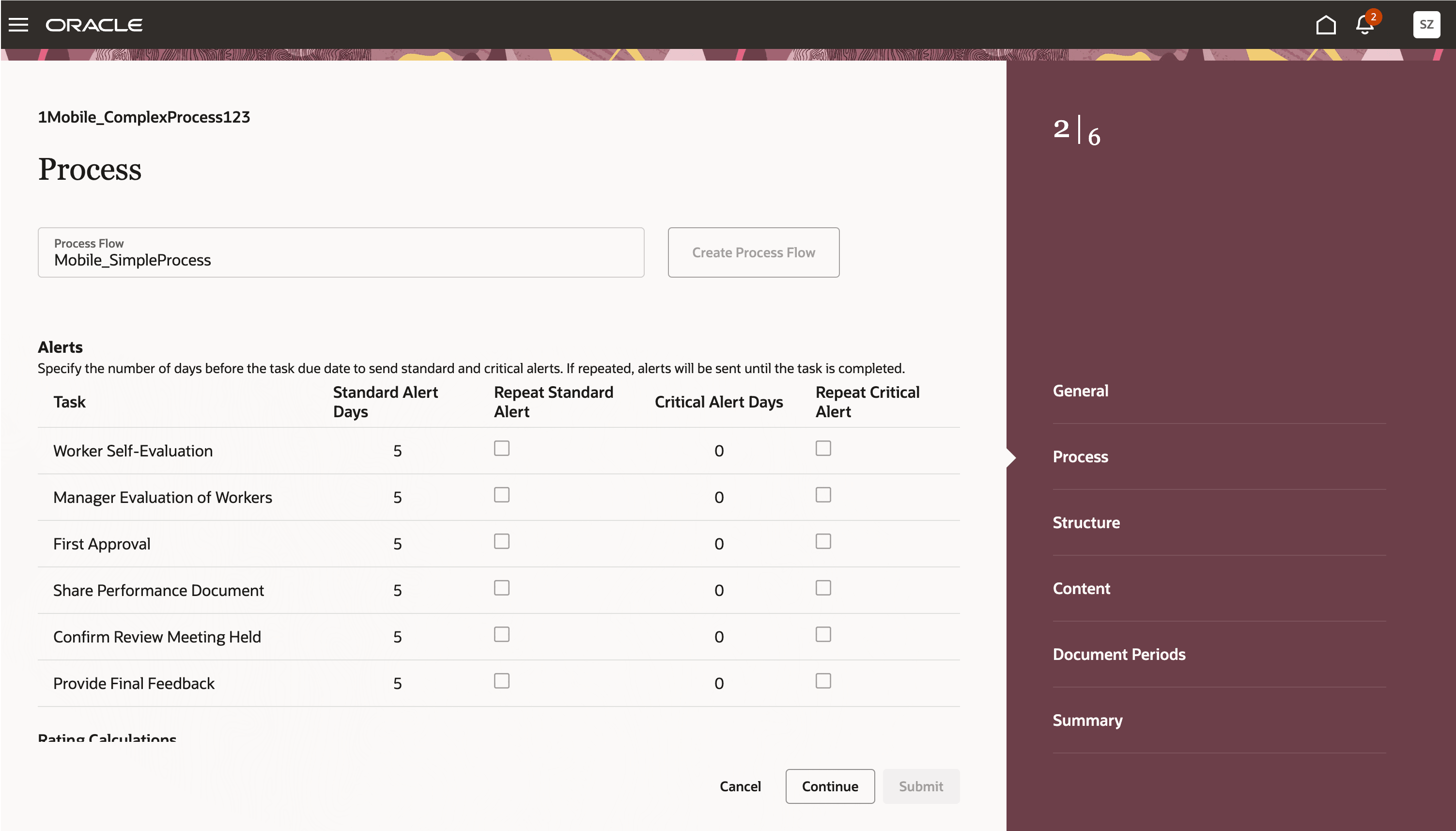Edit Standard Alert Days for Confirm Review Meeting Held
1456x831 pixels.
click(397, 637)
